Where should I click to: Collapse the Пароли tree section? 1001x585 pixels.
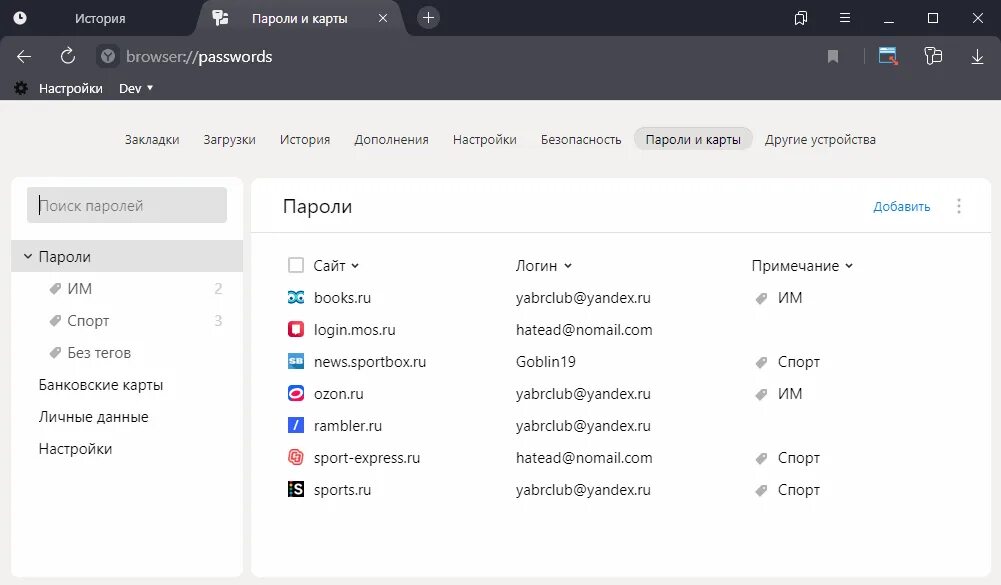coord(27,257)
